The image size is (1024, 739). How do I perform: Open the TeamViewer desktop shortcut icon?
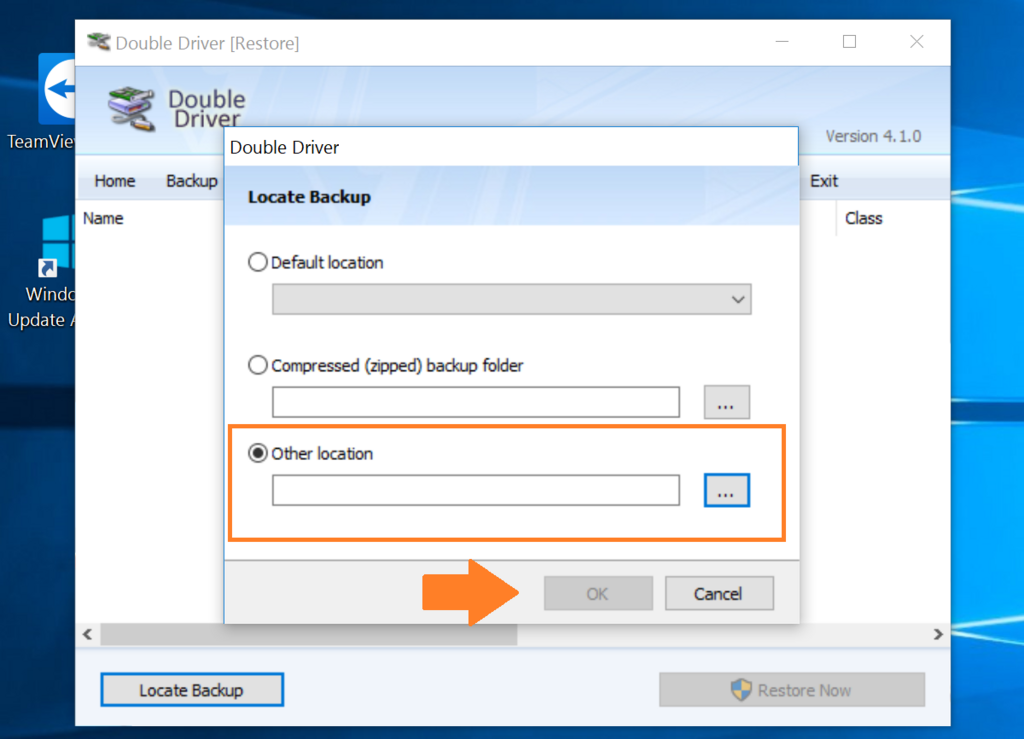tap(57, 89)
